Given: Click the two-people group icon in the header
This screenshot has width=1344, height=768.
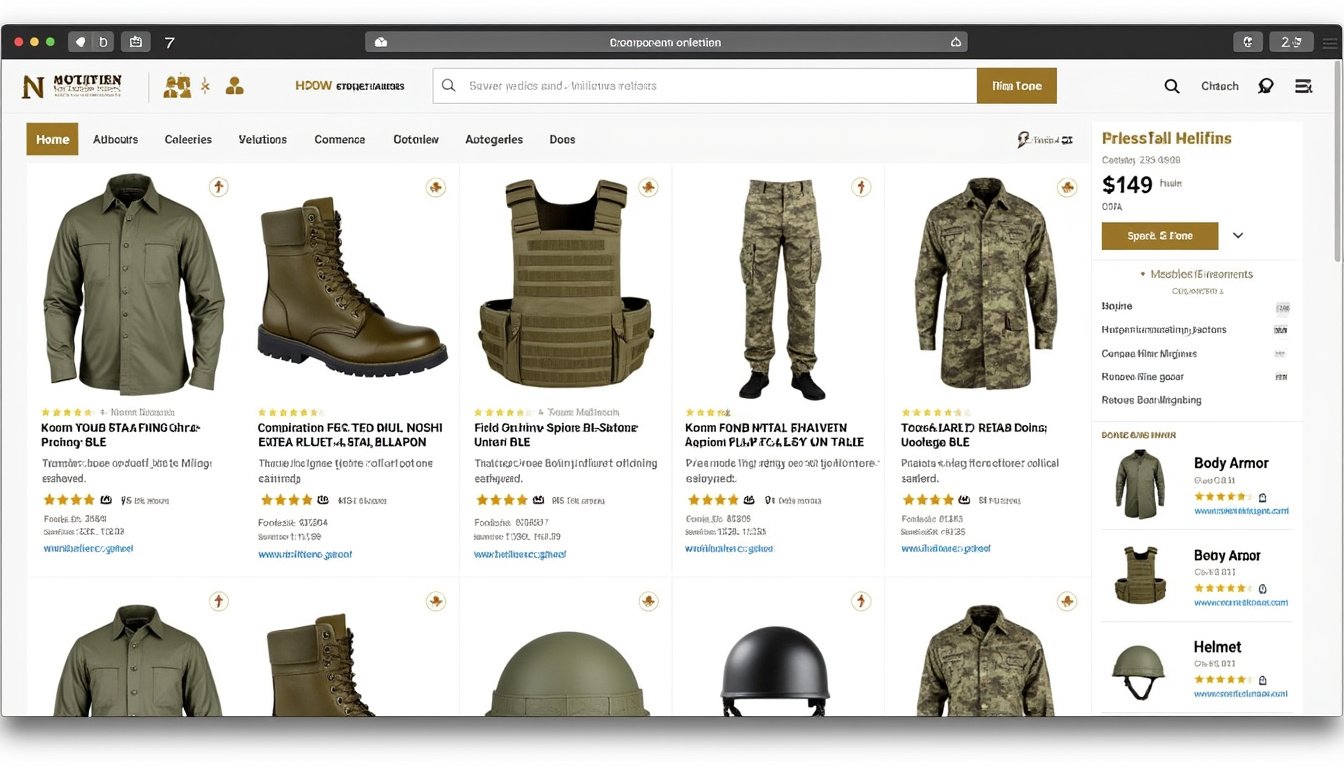Looking at the screenshot, I should coord(177,86).
